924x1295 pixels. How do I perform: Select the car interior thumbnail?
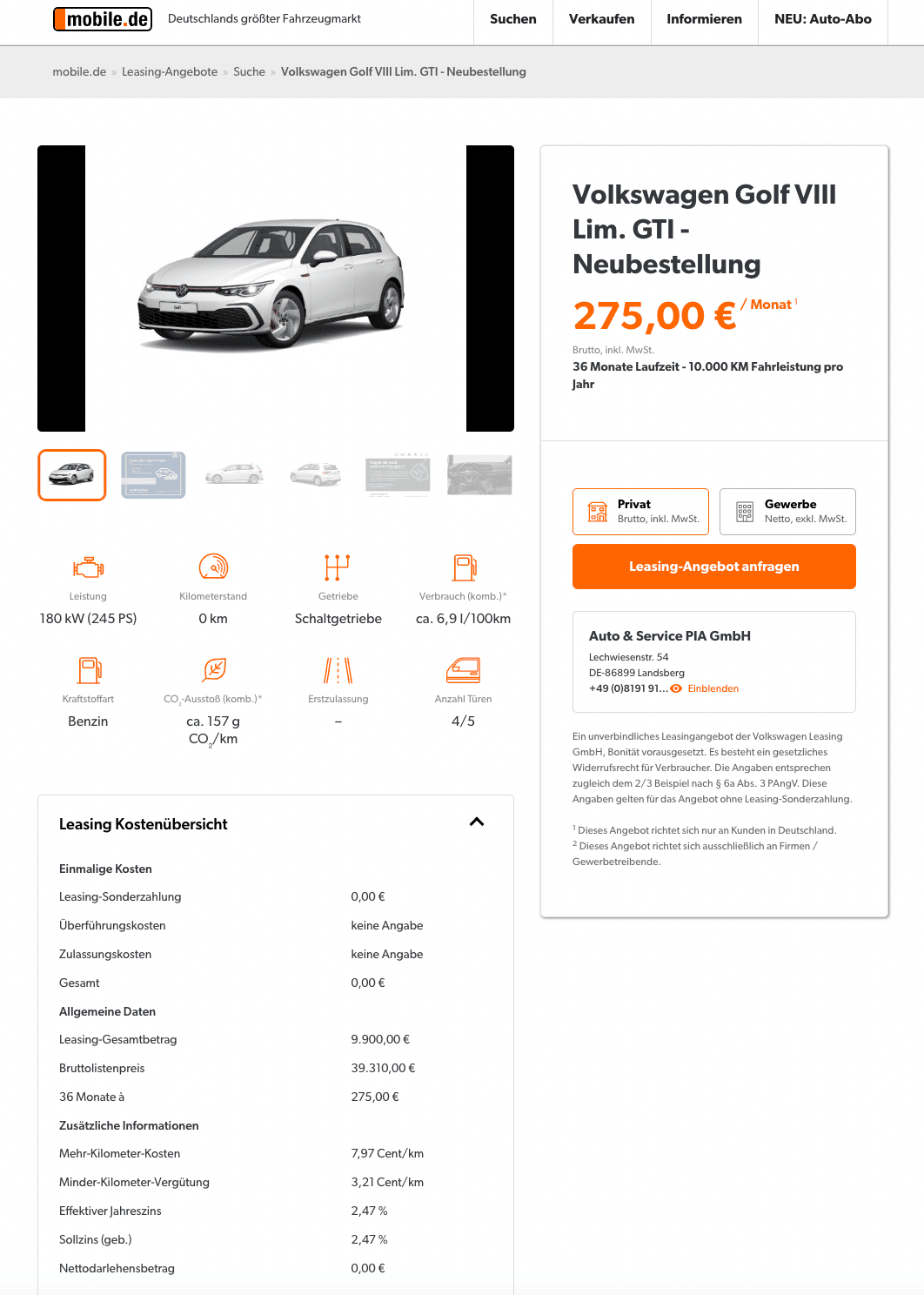tap(479, 475)
